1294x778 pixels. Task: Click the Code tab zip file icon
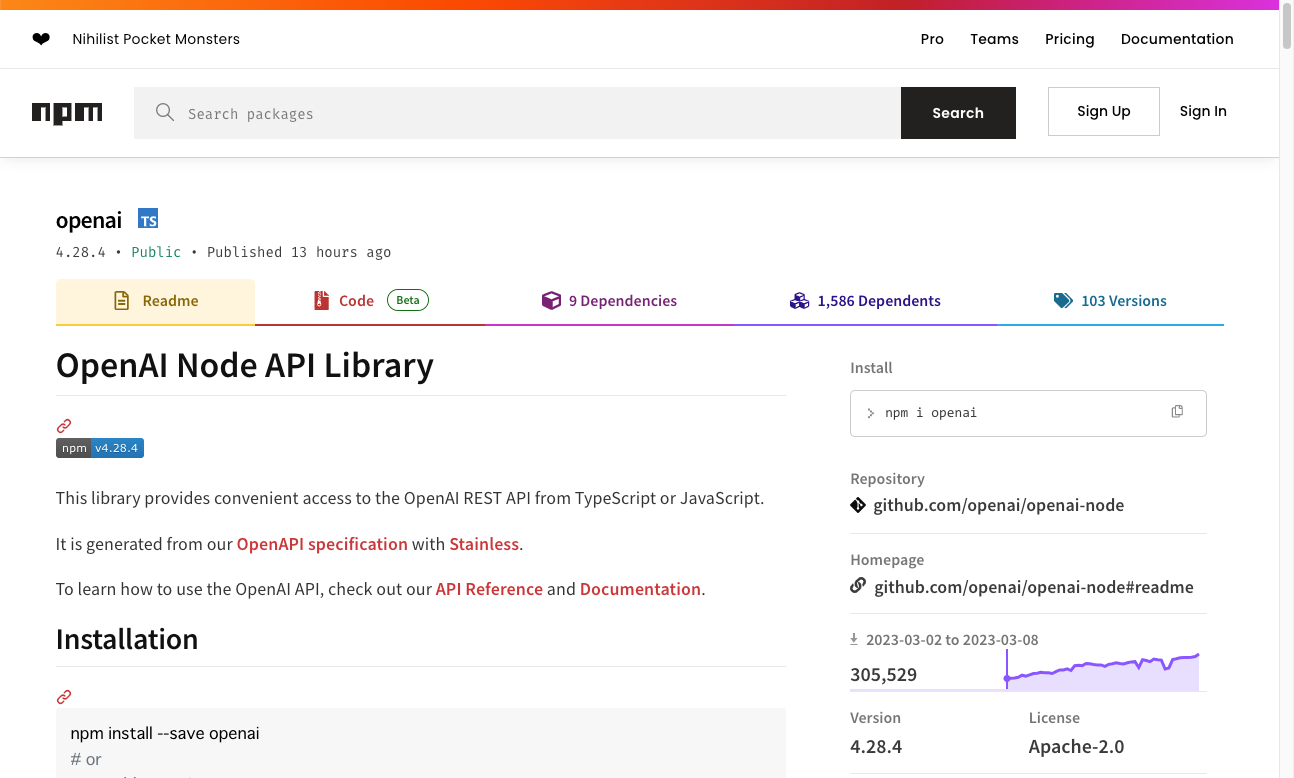coord(321,300)
